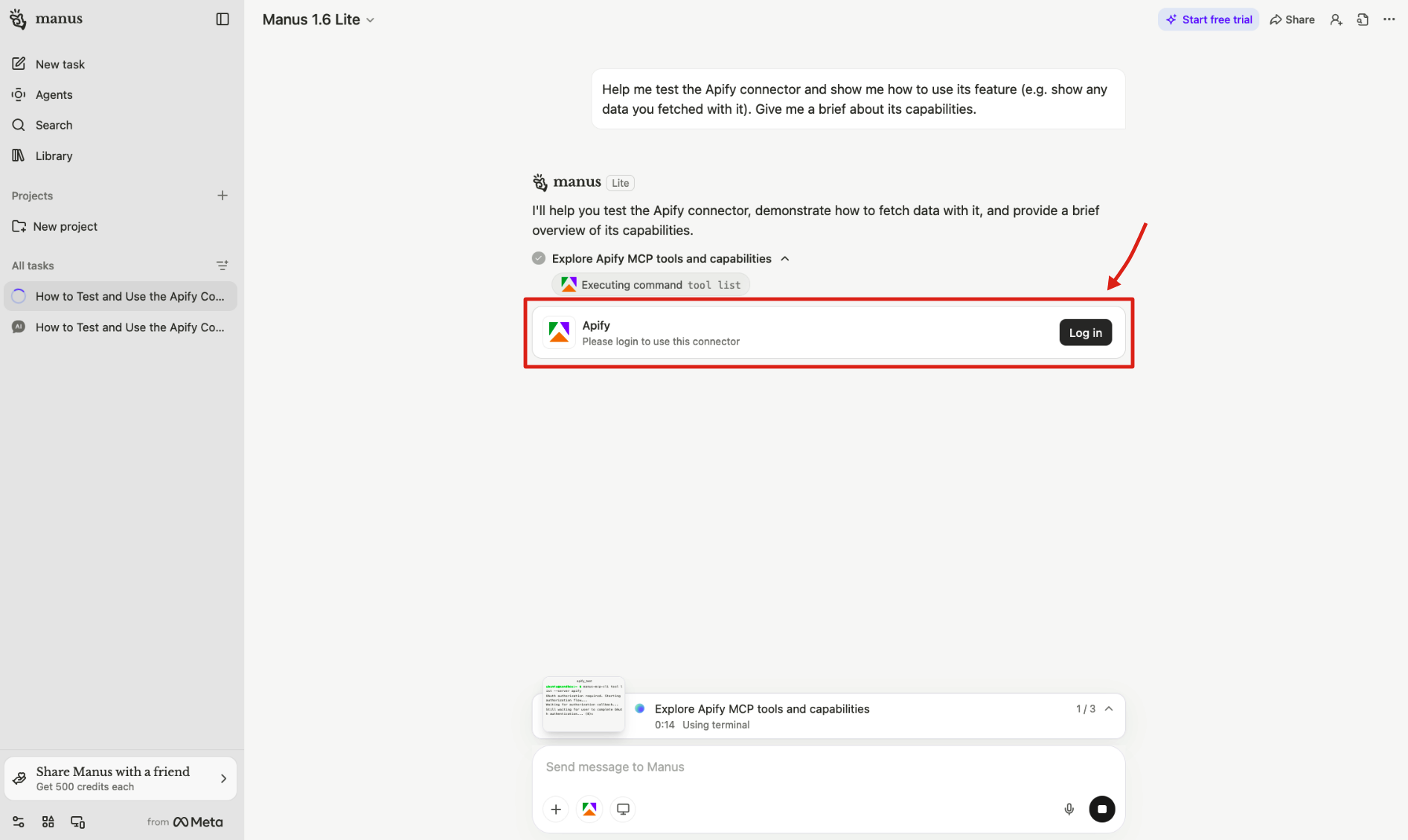Open settings sliders at sidebar bottom
This screenshot has width=1408, height=840.
tap(18, 821)
